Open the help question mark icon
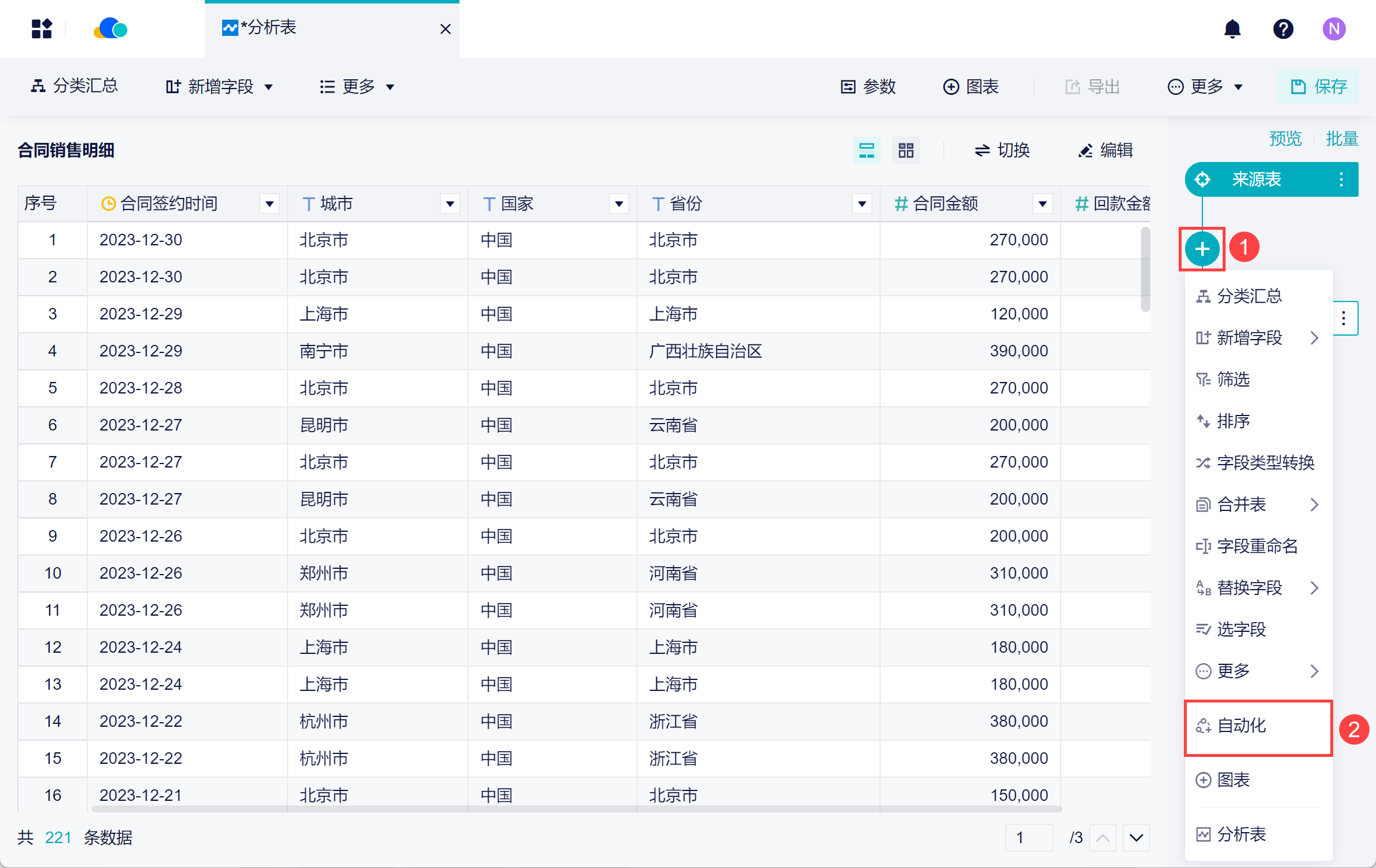Image resolution: width=1376 pixels, height=868 pixels. coord(1283,29)
